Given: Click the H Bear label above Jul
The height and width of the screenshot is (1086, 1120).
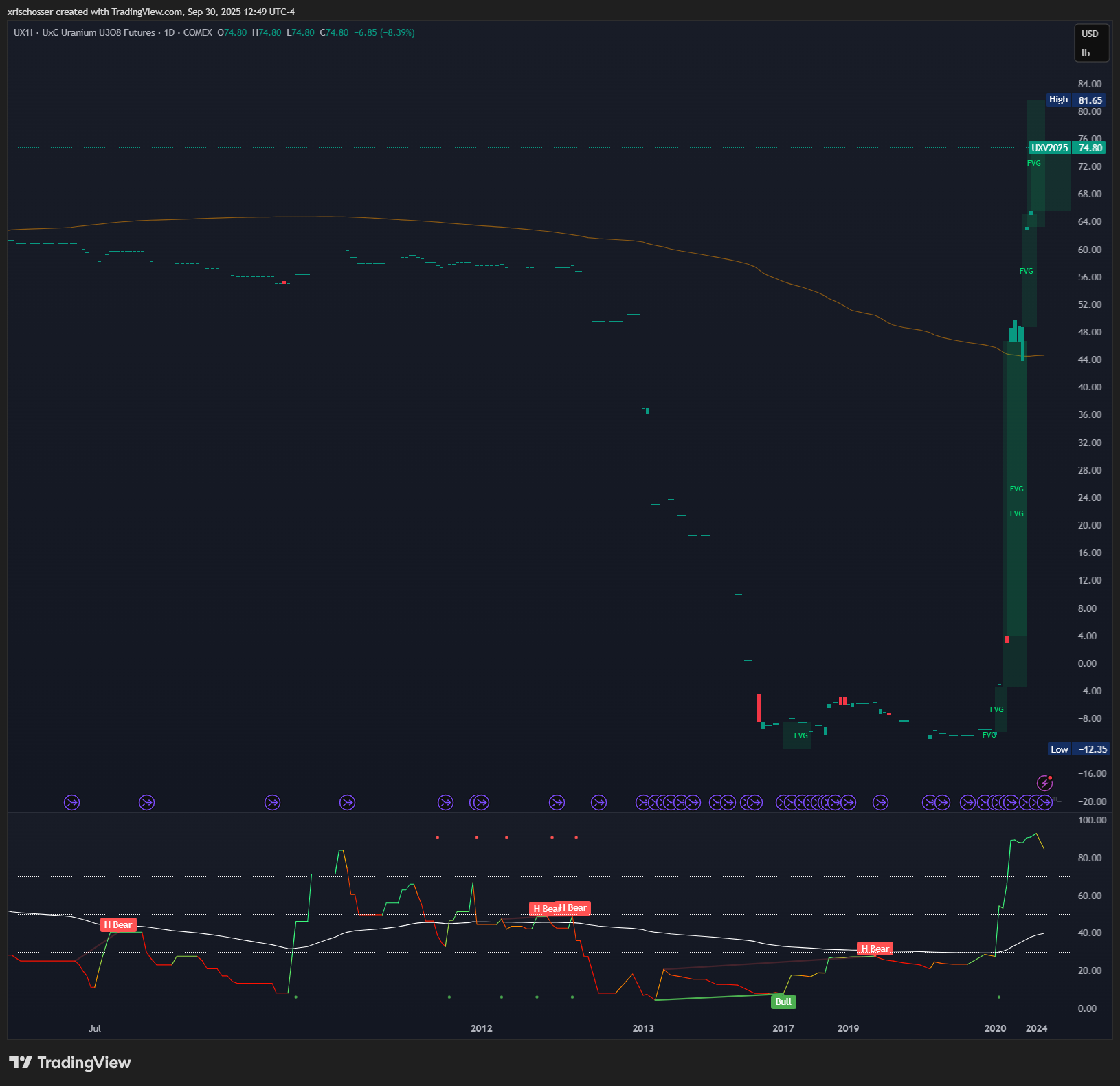Looking at the screenshot, I should pyautogui.click(x=117, y=924).
